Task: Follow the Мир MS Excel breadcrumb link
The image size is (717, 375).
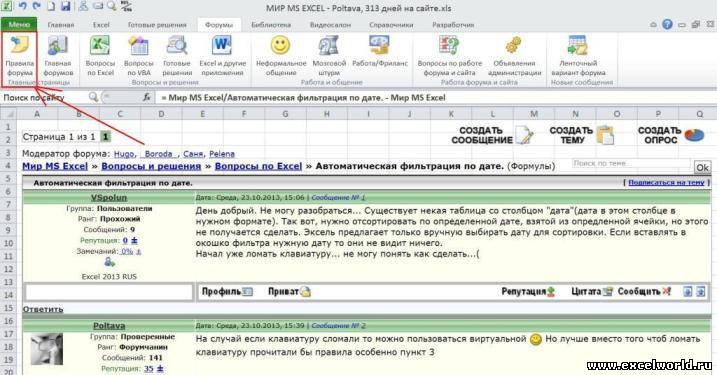Action: (55, 166)
